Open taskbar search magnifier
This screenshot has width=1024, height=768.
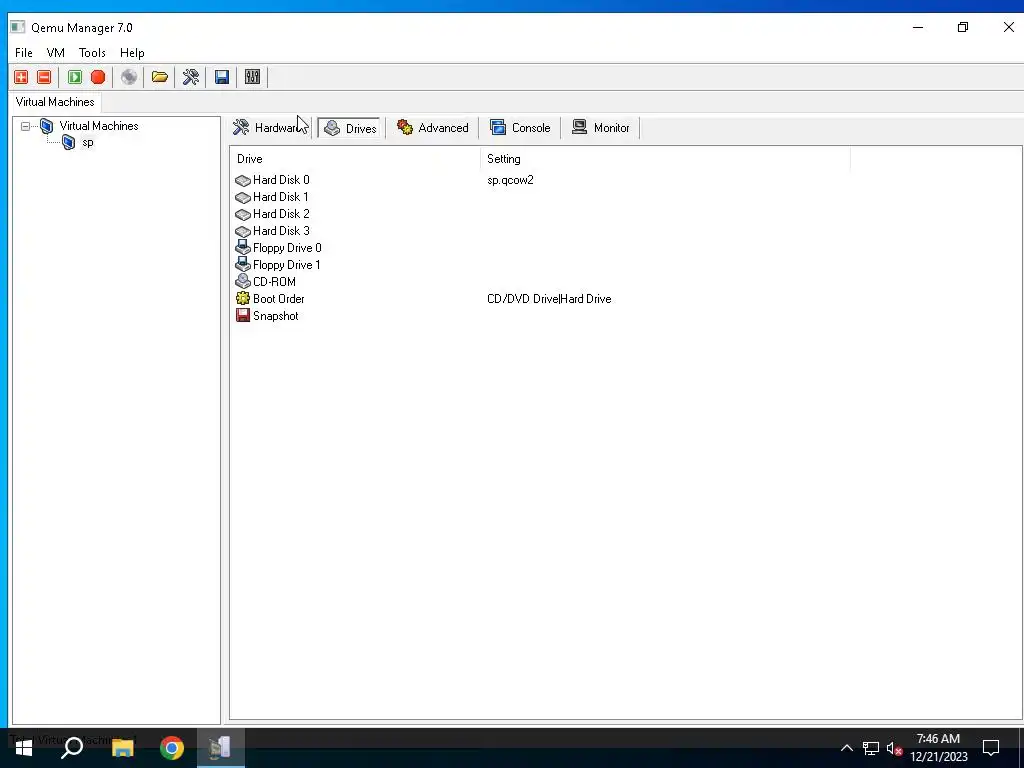[72, 748]
